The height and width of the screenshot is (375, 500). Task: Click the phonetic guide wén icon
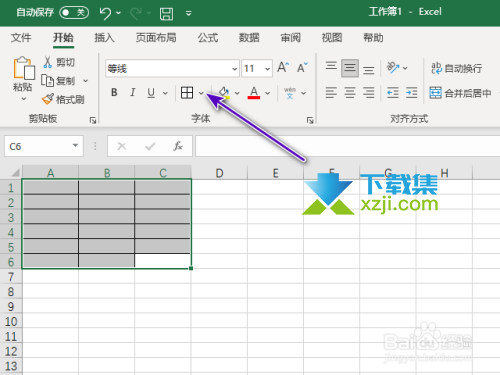(x=290, y=93)
